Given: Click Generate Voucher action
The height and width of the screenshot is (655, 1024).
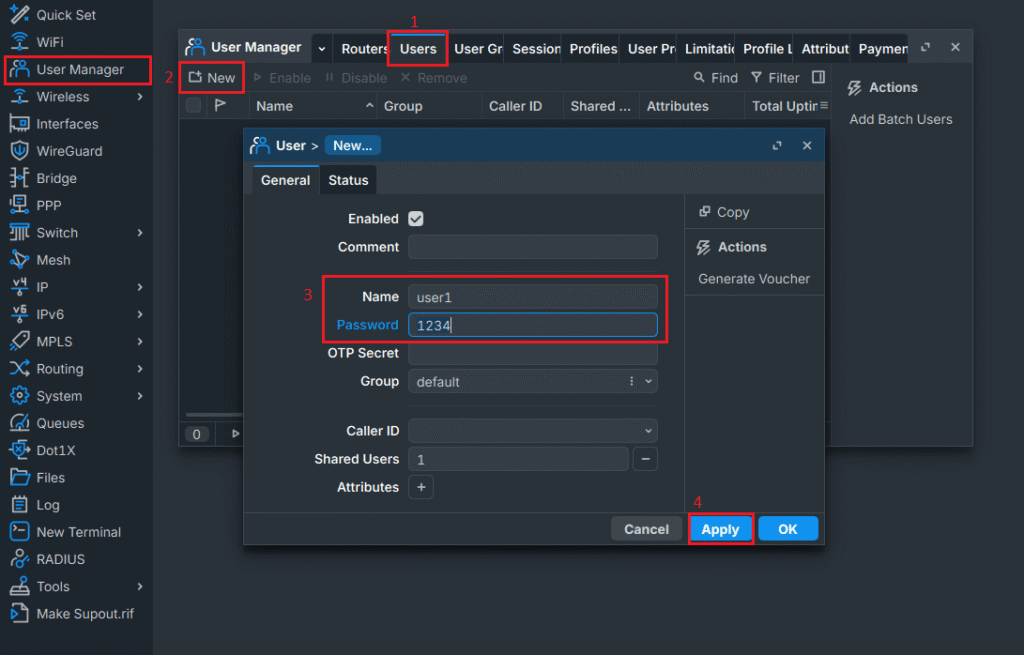Looking at the screenshot, I should tap(754, 279).
